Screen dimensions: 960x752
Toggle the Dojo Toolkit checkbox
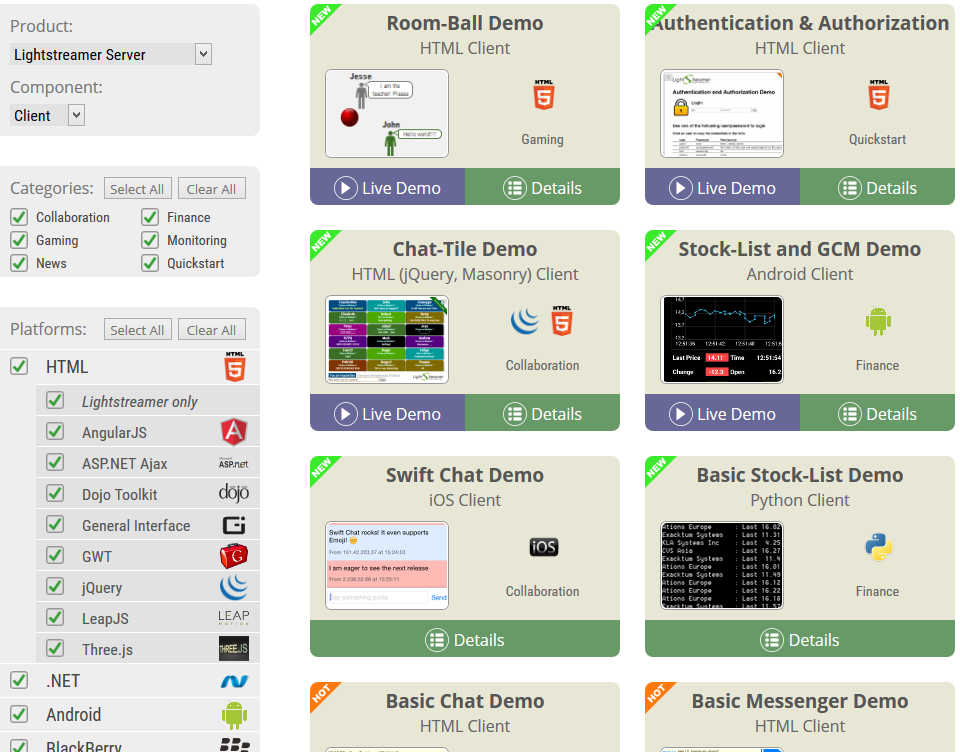pos(55,493)
